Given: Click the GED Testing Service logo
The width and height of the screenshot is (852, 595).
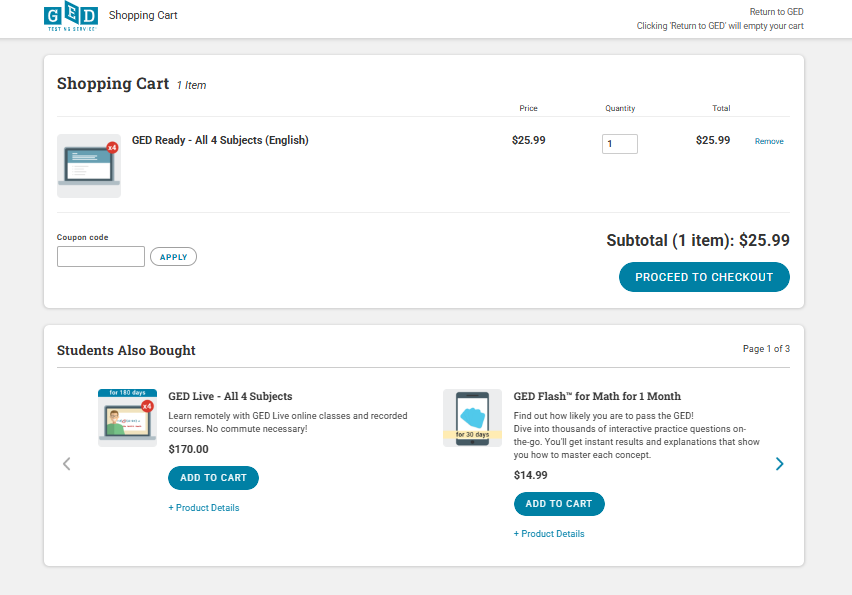Looking at the screenshot, I should [x=71, y=17].
